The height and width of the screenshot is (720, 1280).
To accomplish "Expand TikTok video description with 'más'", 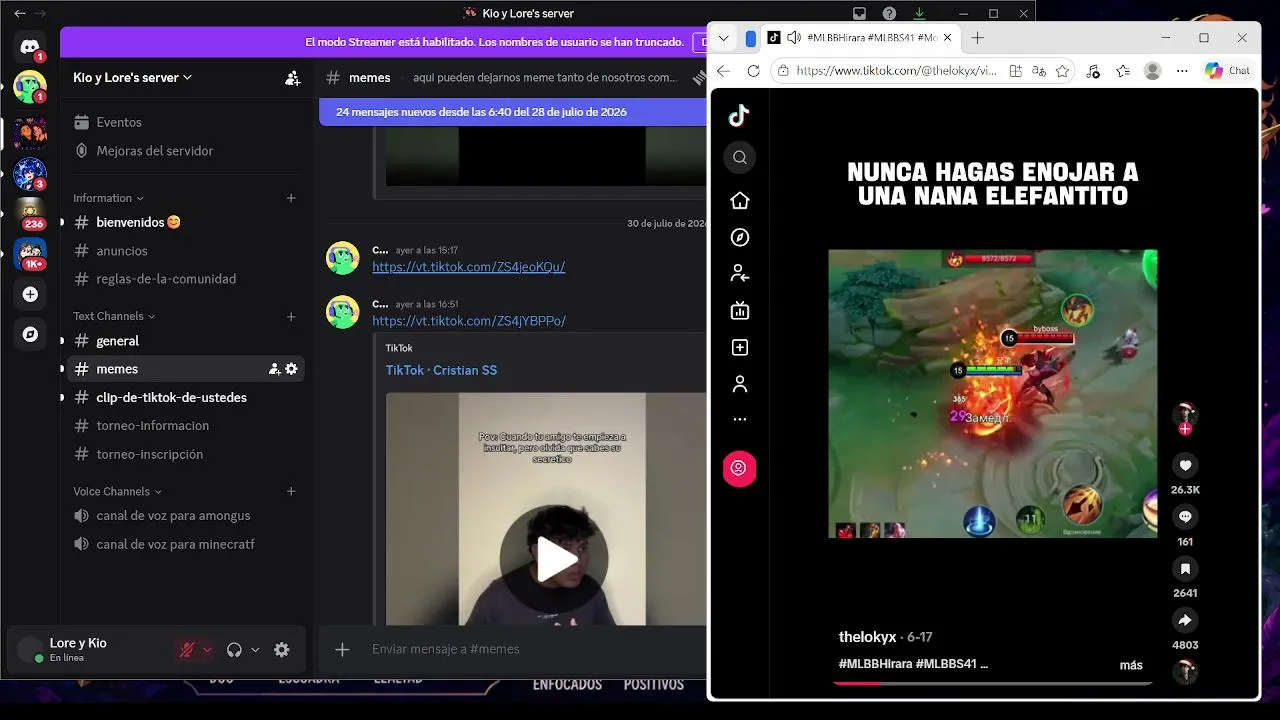I will point(1131,665).
